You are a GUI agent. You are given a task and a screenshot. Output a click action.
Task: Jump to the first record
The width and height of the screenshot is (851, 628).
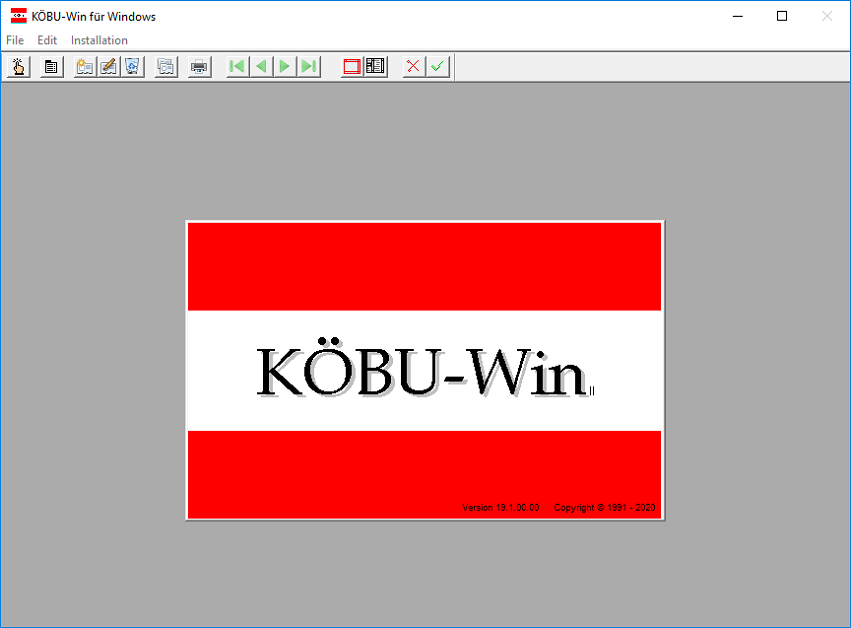[238, 67]
